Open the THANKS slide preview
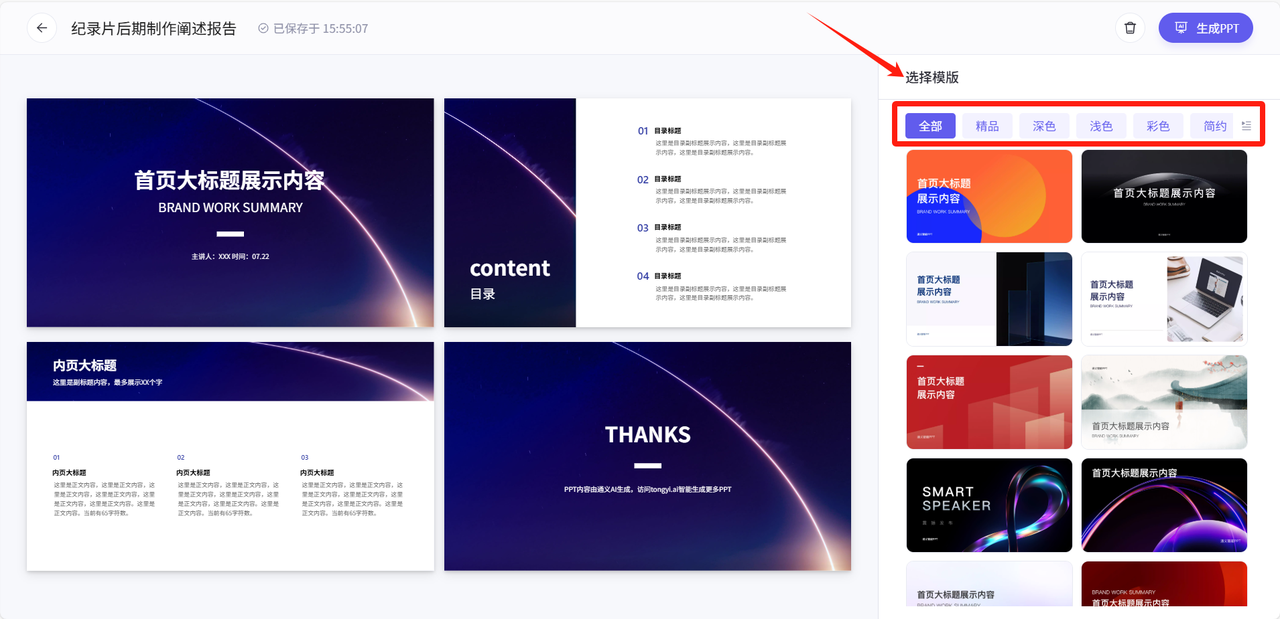The height and width of the screenshot is (619, 1280). click(x=647, y=456)
